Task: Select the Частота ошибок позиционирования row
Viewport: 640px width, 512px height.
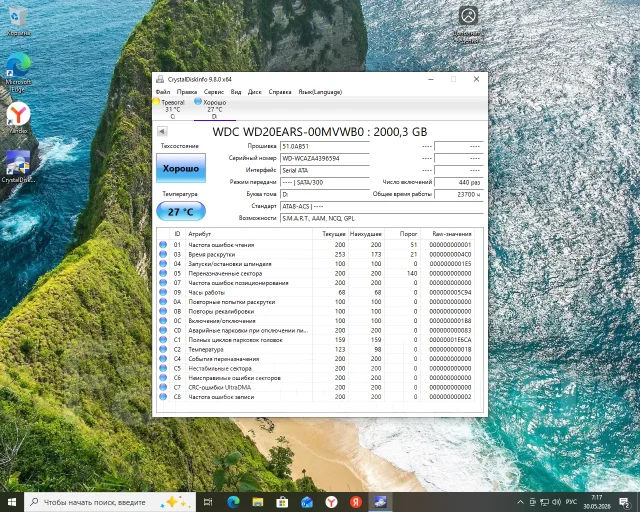Action: point(316,283)
